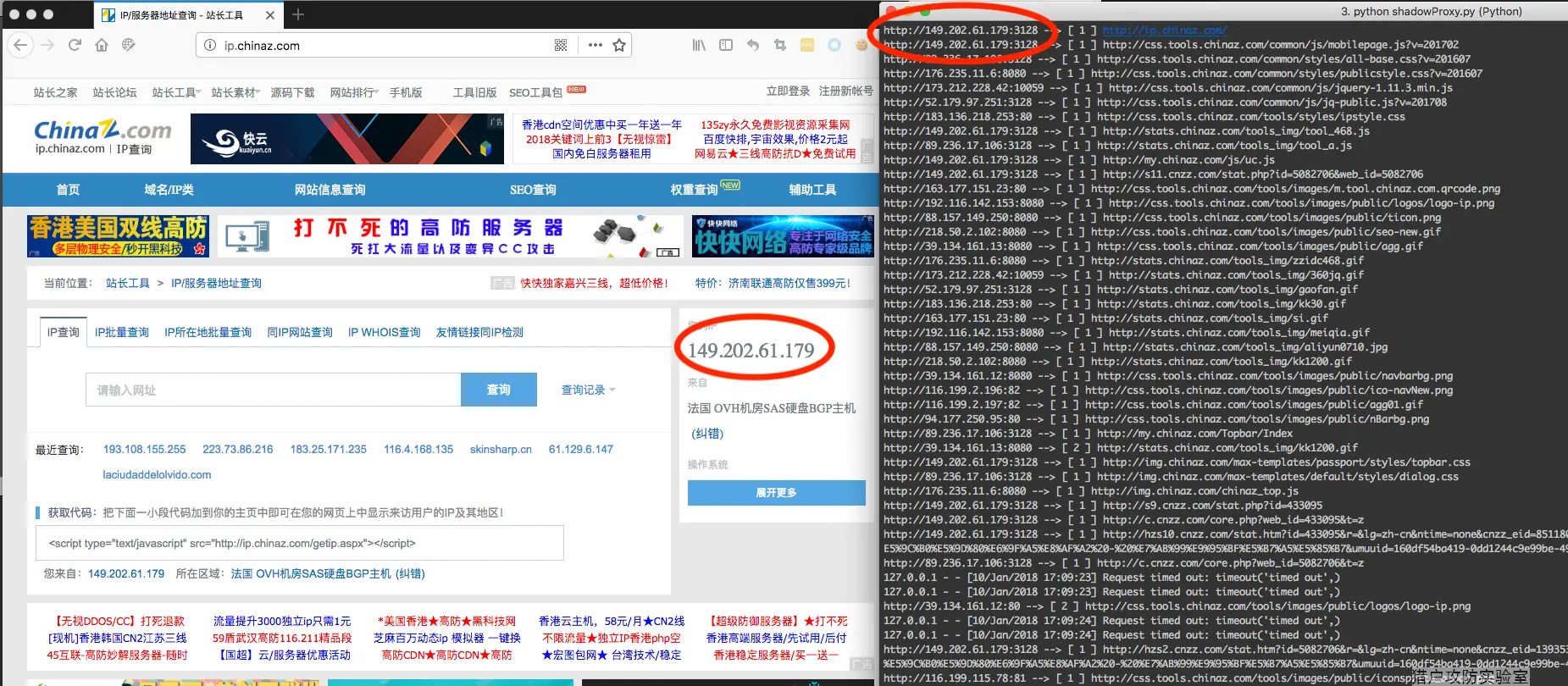The image size is (1568, 686).
Task: Open recent query laciudaddelolvido.com
Action: (x=158, y=475)
